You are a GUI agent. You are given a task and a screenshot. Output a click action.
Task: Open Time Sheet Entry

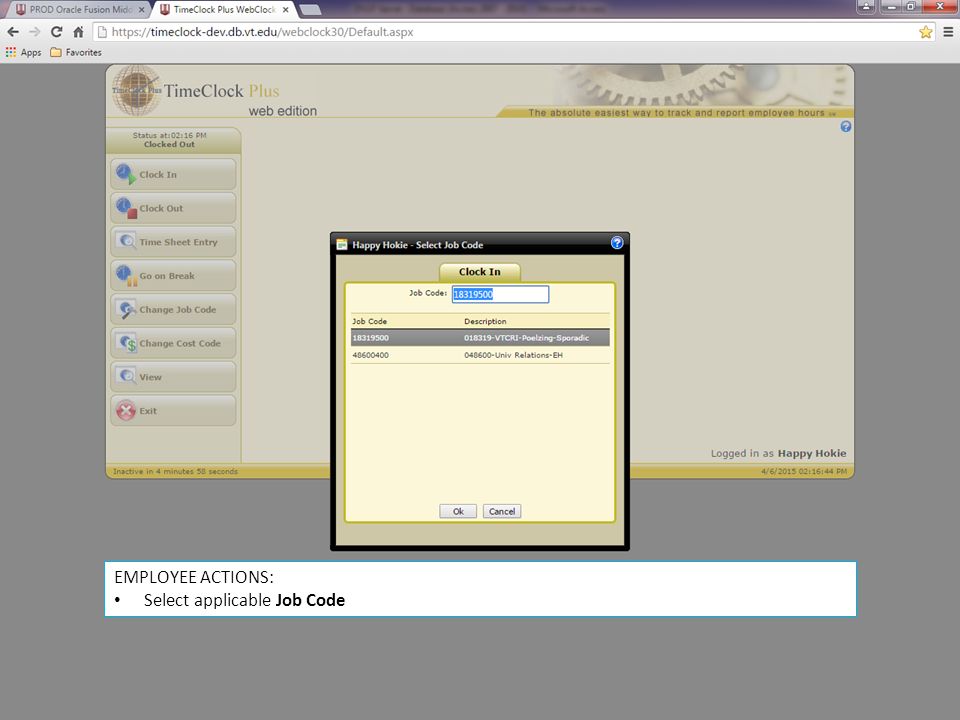coord(173,242)
